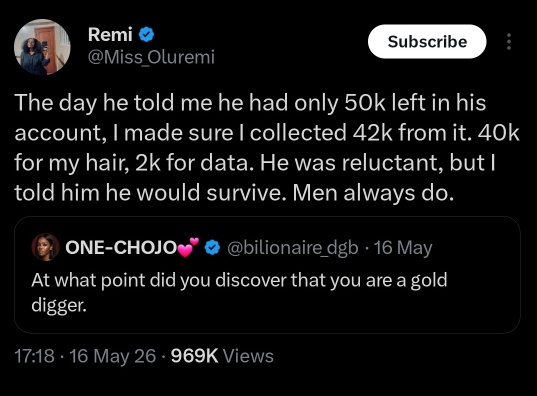Open the @Miss_Oluremi handle link
537x396 pixels.
click(x=151, y=57)
